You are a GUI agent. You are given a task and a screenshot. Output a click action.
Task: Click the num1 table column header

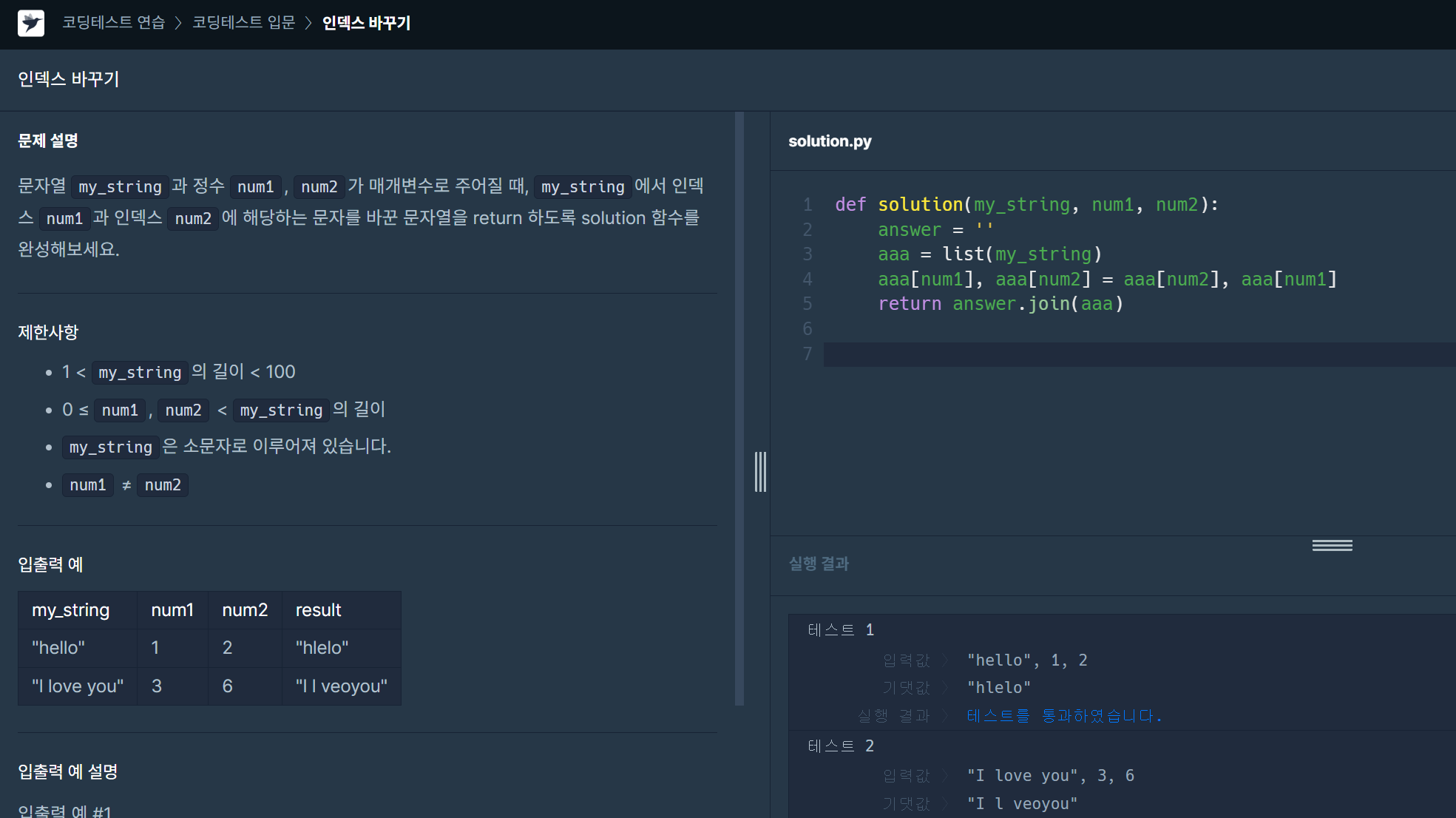tap(172, 610)
